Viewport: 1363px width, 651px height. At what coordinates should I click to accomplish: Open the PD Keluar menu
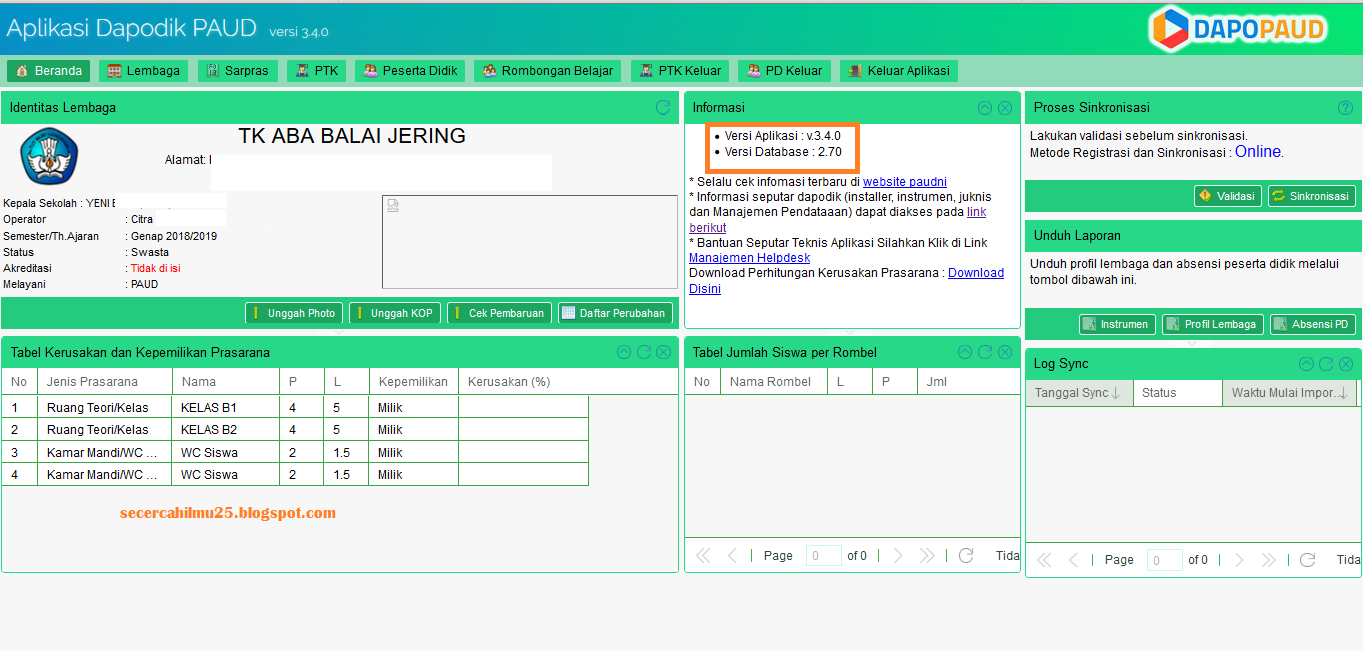pos(784,71)
